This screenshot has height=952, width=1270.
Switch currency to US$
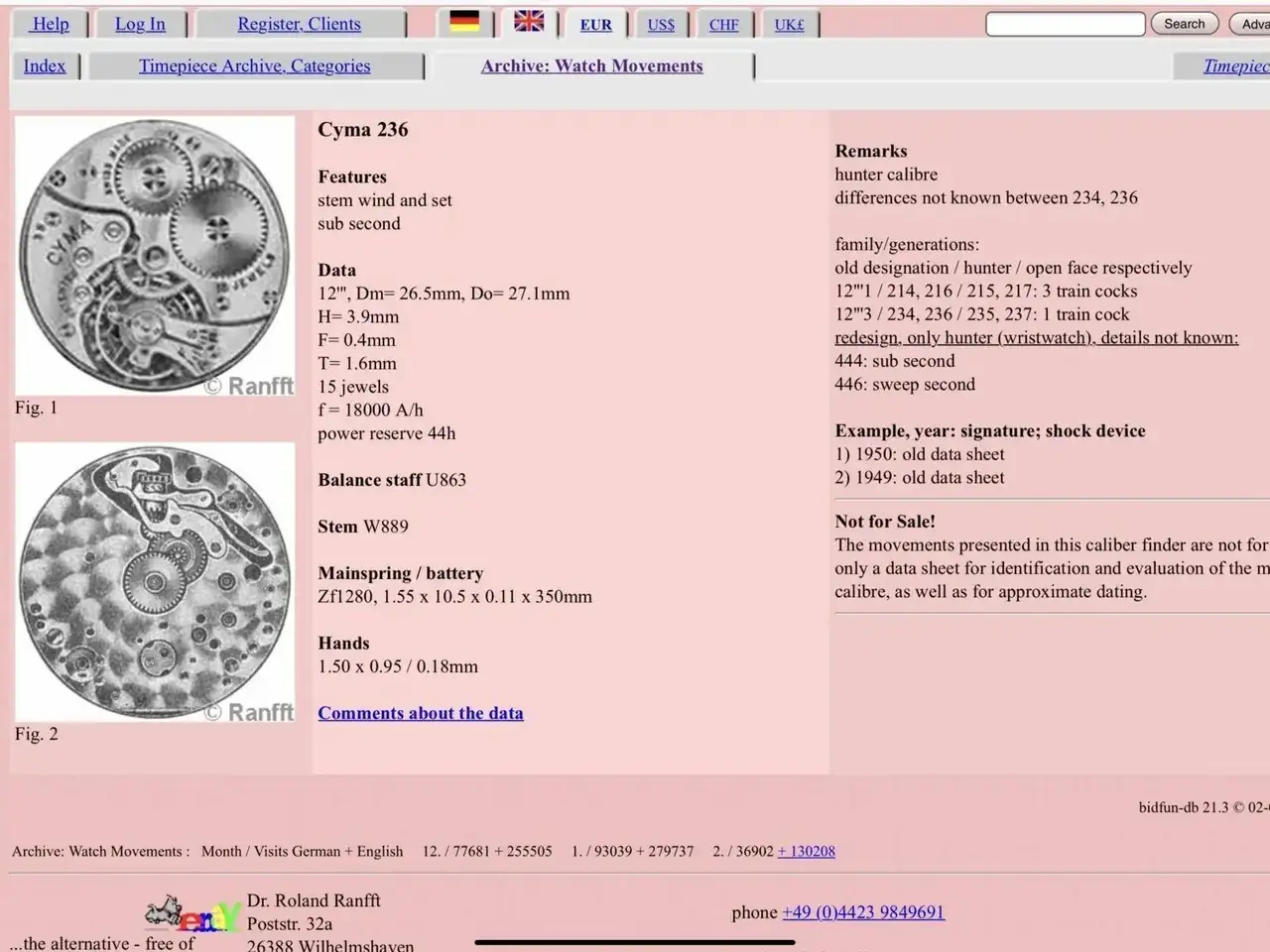(x=661, y=25)
